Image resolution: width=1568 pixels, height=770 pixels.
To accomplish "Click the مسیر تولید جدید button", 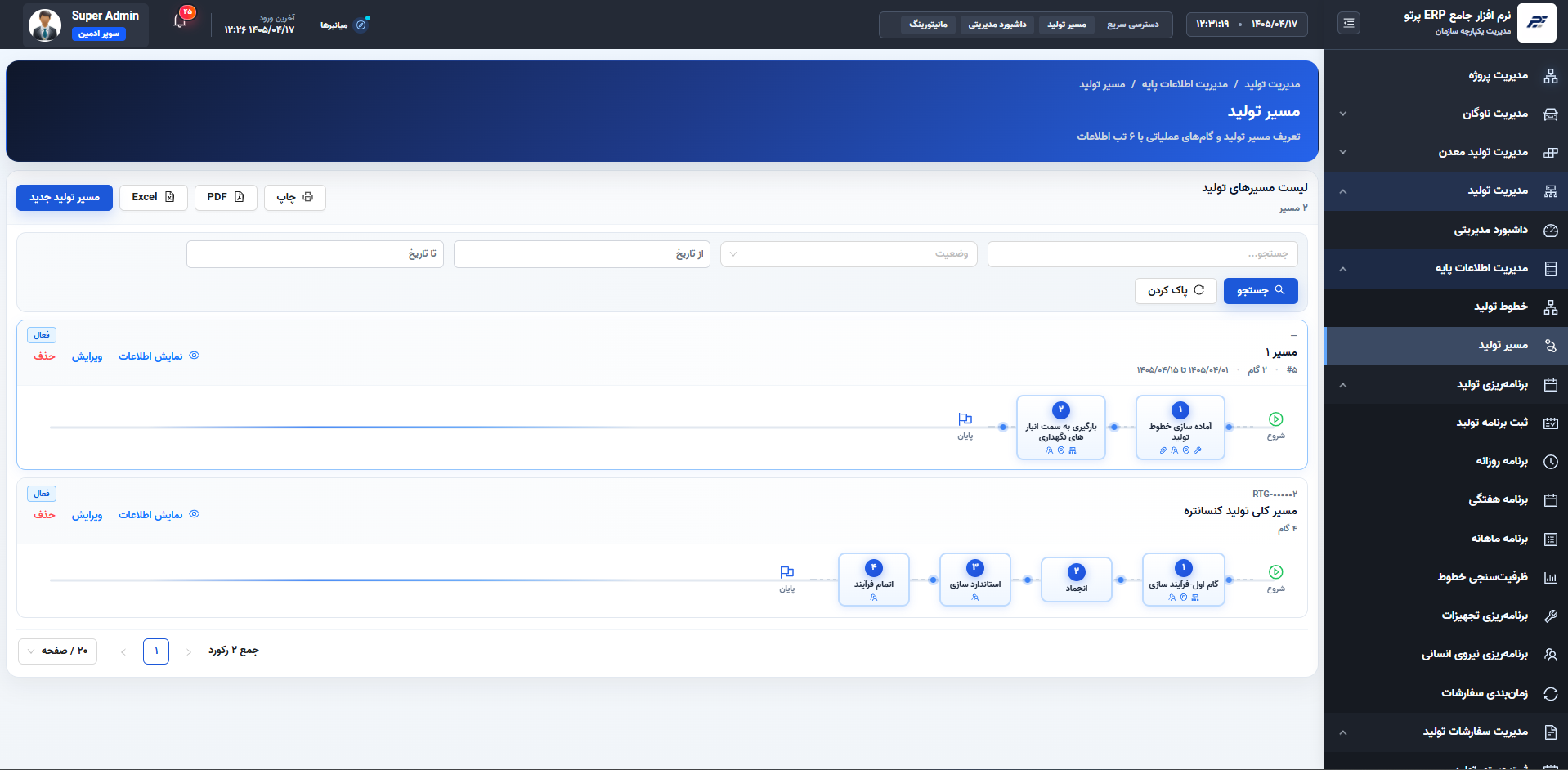I will pos(65,198).
